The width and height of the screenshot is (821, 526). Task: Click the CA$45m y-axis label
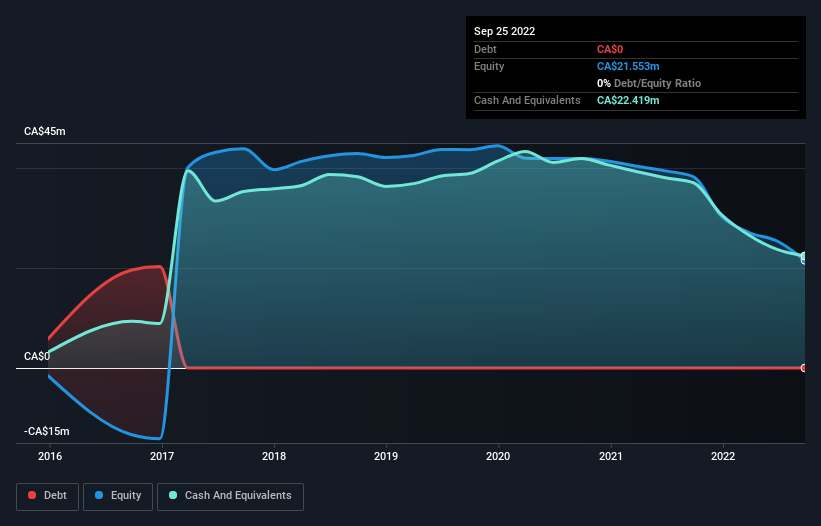(45, 131)
